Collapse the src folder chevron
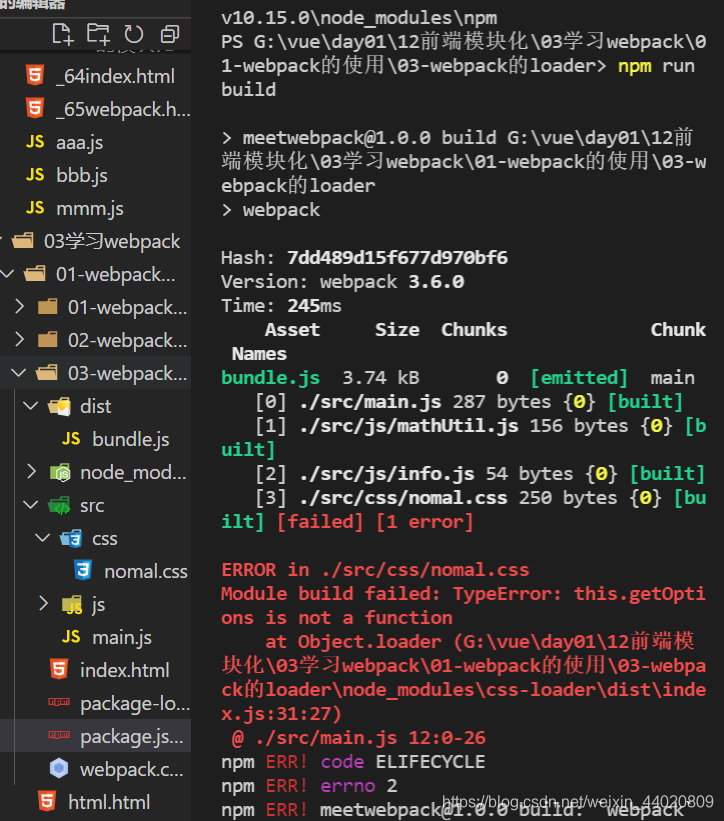This screenshot has width=724, height=821. click(31, 504)
